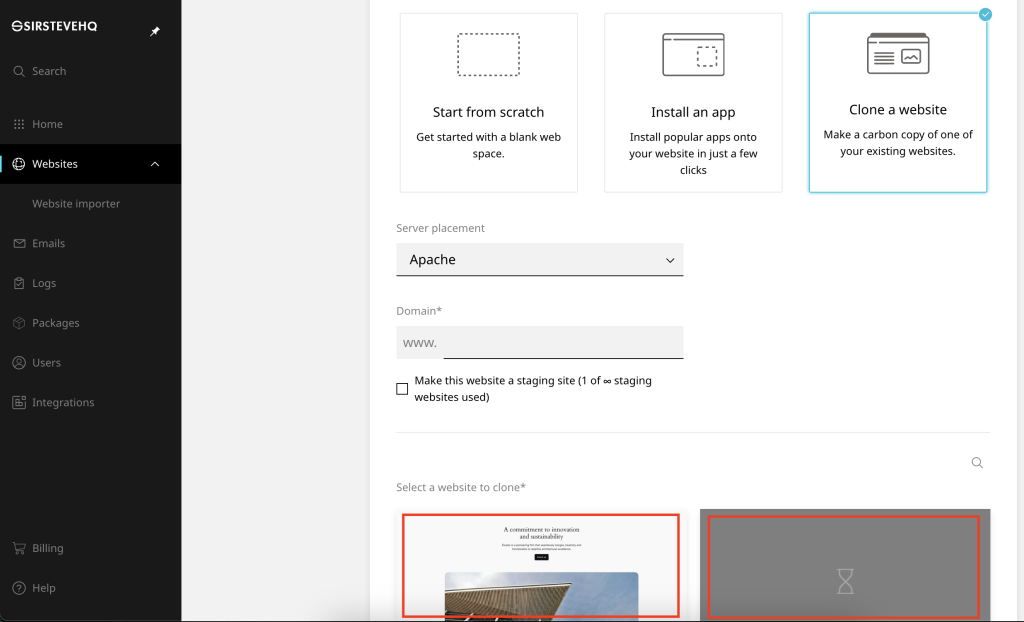1024x622 pixels.
Task: Select the architecture website thumbnail to clone
Action: coord(541,566)
